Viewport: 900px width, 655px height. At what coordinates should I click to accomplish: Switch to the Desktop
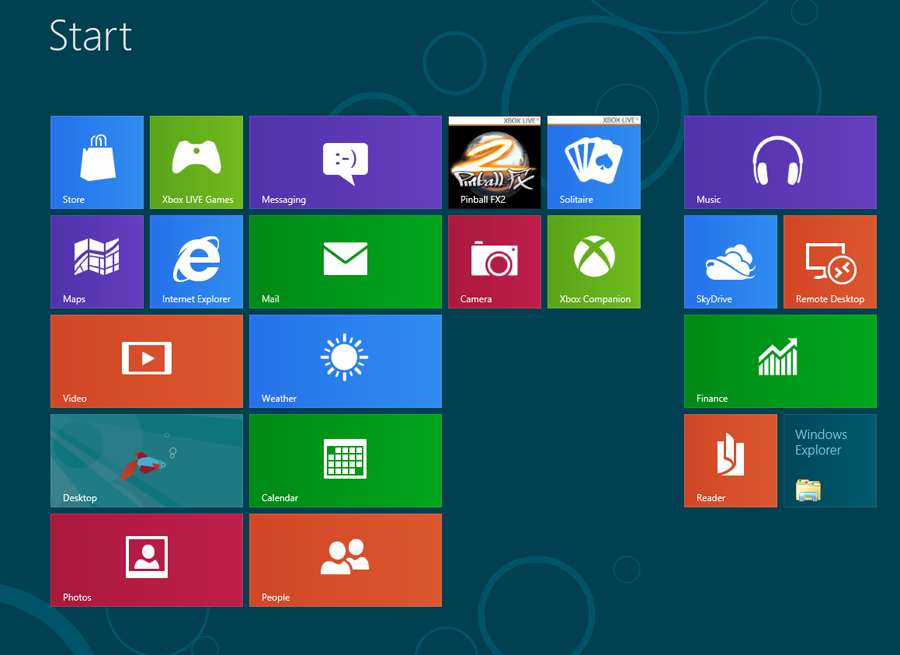coord(146,461)
